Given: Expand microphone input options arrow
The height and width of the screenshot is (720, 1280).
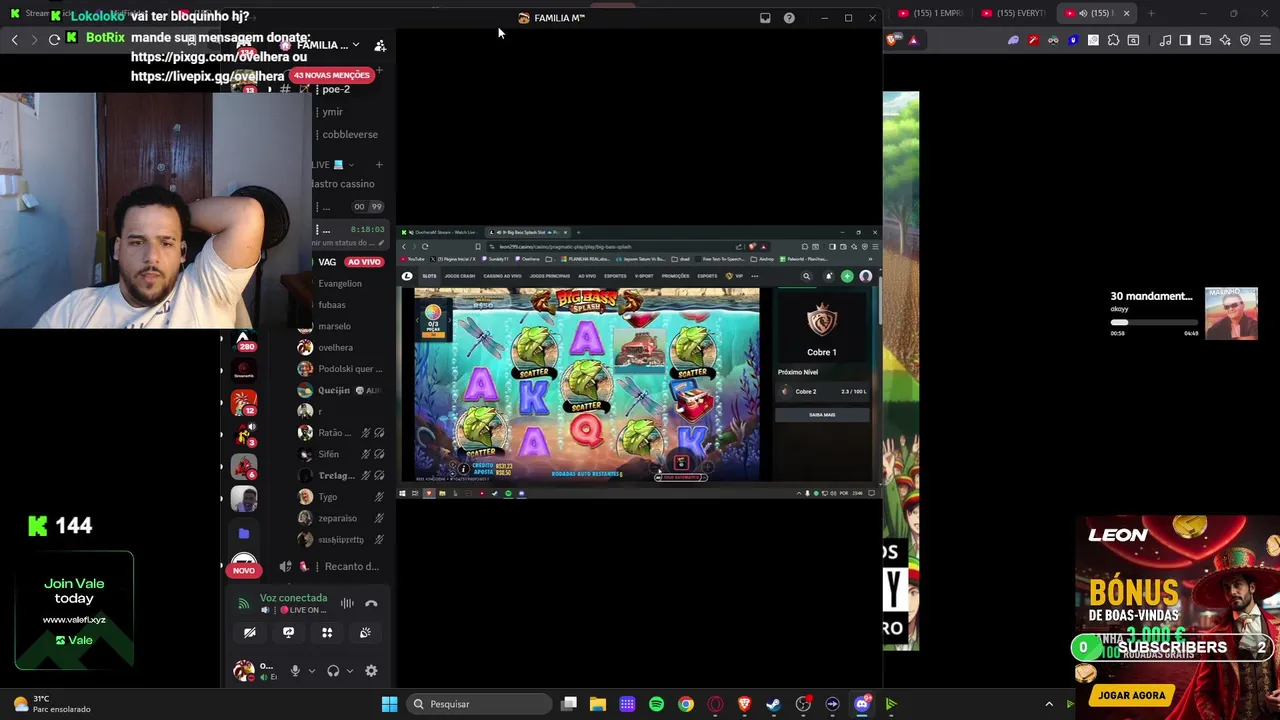Looking at the screenshot, I should [312, 671].
